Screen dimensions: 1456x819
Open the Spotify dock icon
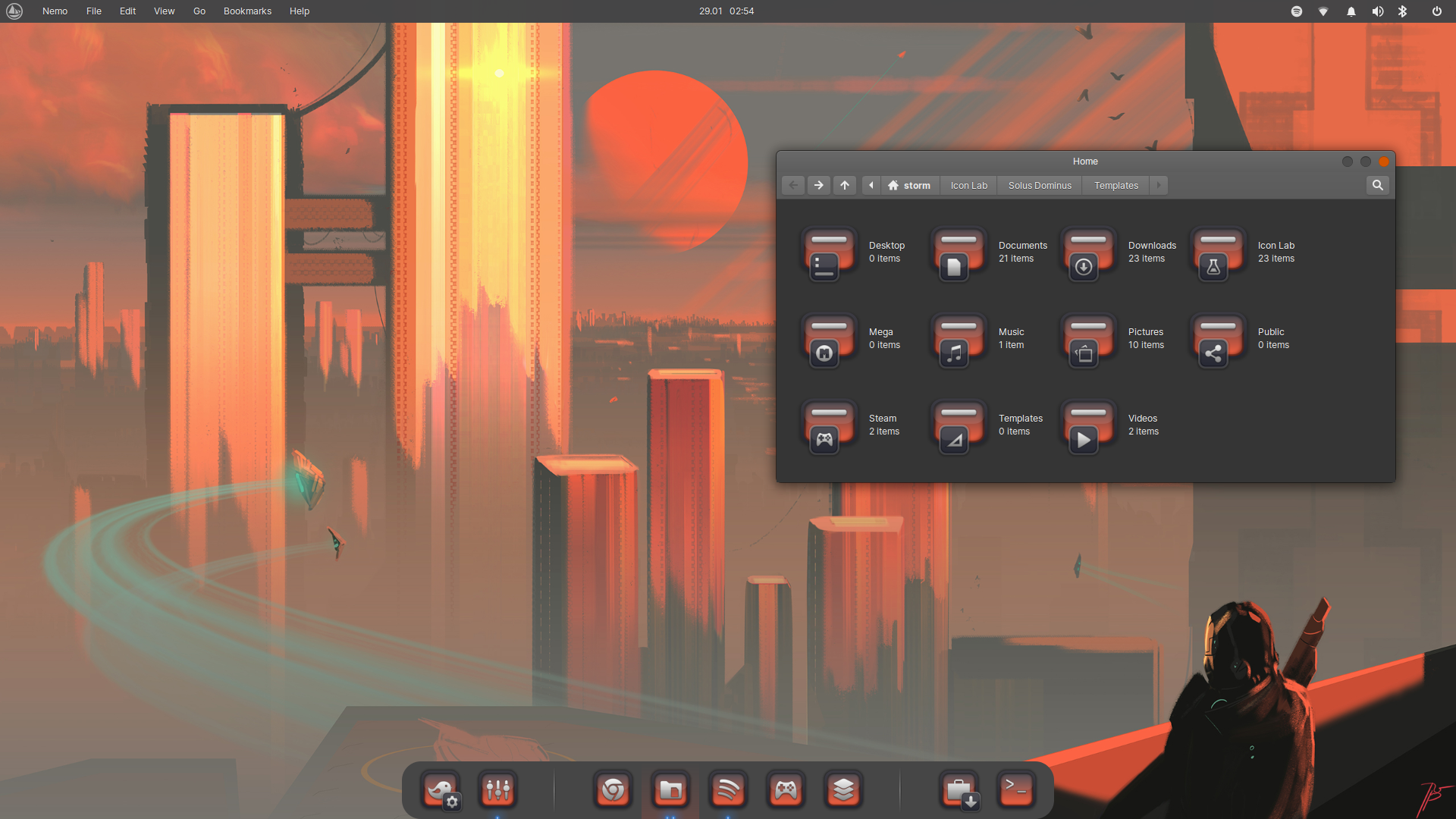728,789
